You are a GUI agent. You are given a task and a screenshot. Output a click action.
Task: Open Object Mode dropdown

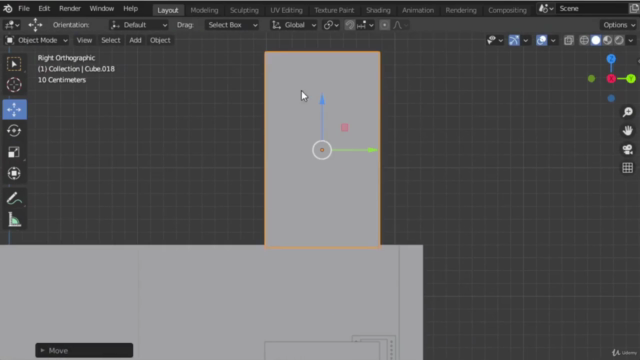[37, 40]
